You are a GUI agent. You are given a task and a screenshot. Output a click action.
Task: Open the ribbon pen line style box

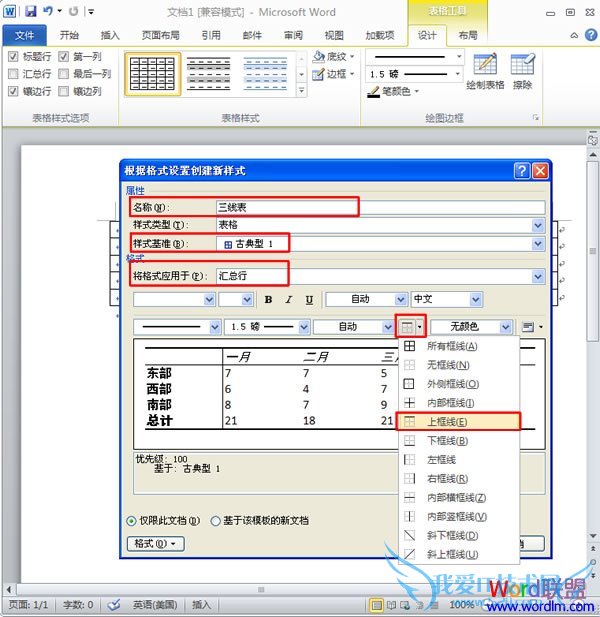[x=415, y=57]
